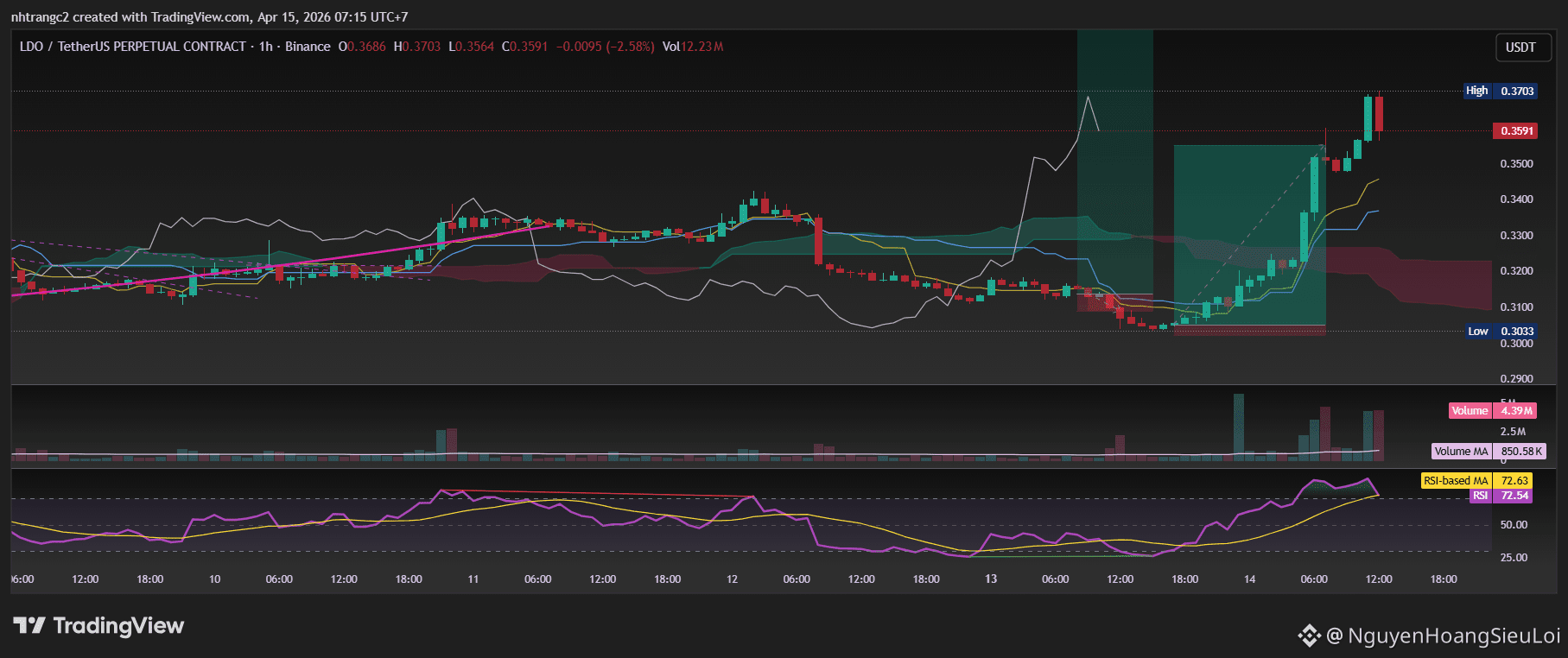Click the 25.00 RSI axis label
This screenshot has height=658, width=1568.
1514,558
